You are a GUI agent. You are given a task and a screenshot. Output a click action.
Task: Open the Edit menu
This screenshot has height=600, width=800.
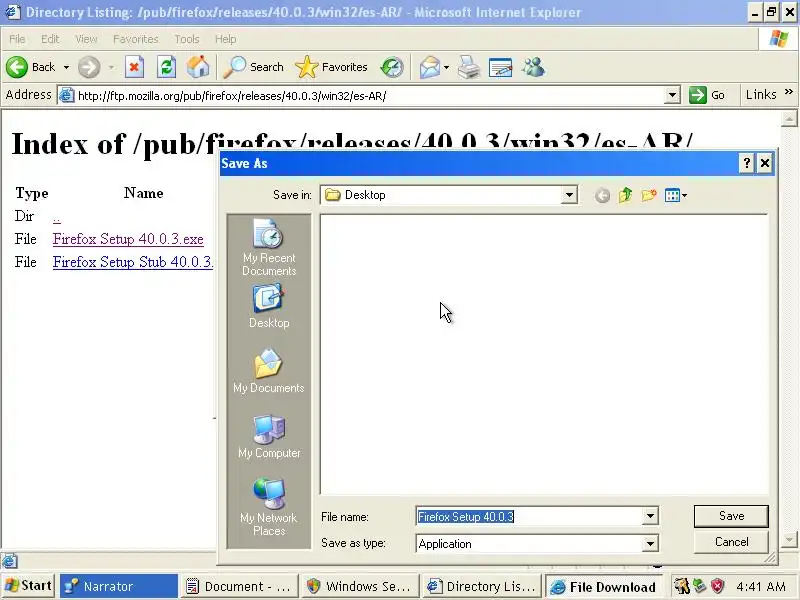point(50,39)
